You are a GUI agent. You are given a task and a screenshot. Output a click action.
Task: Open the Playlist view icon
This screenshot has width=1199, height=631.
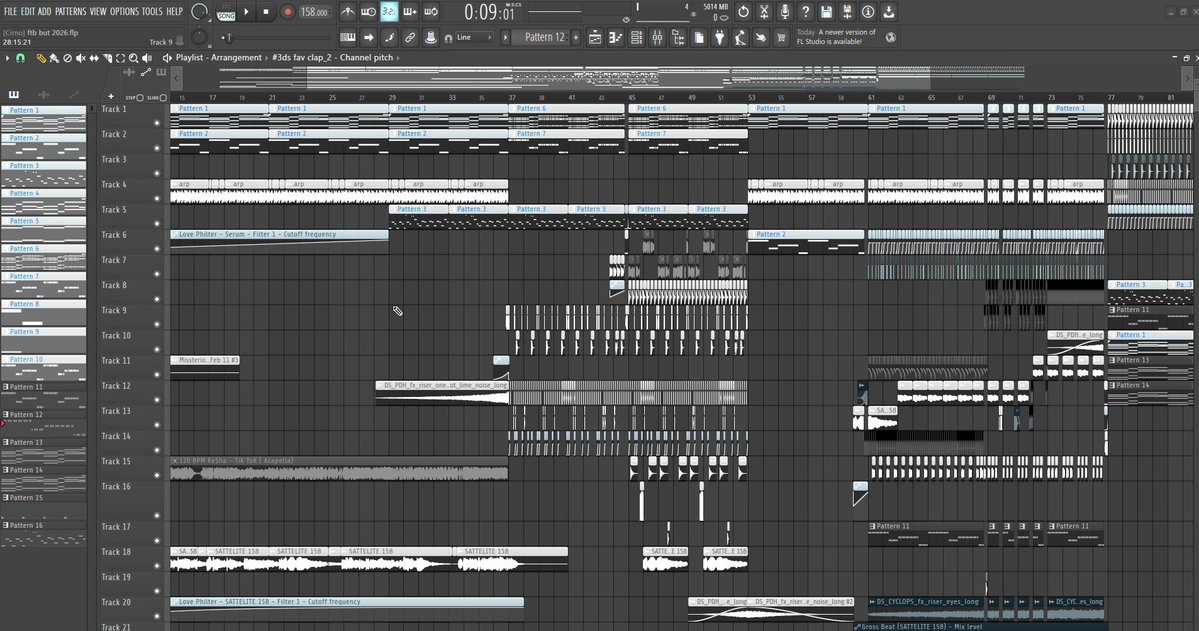[595, 37]
